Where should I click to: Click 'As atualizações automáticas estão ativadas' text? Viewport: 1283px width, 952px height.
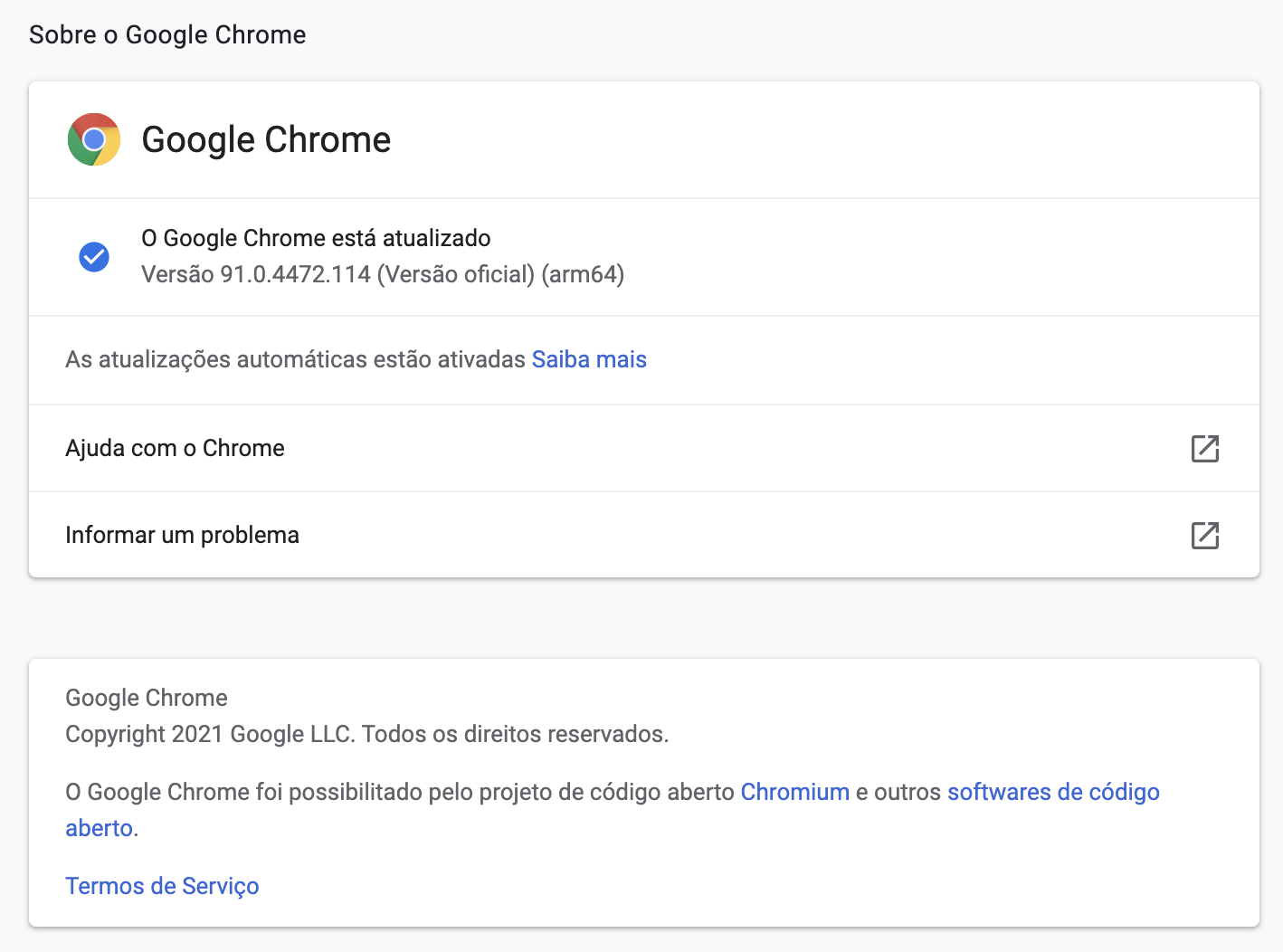295,359
